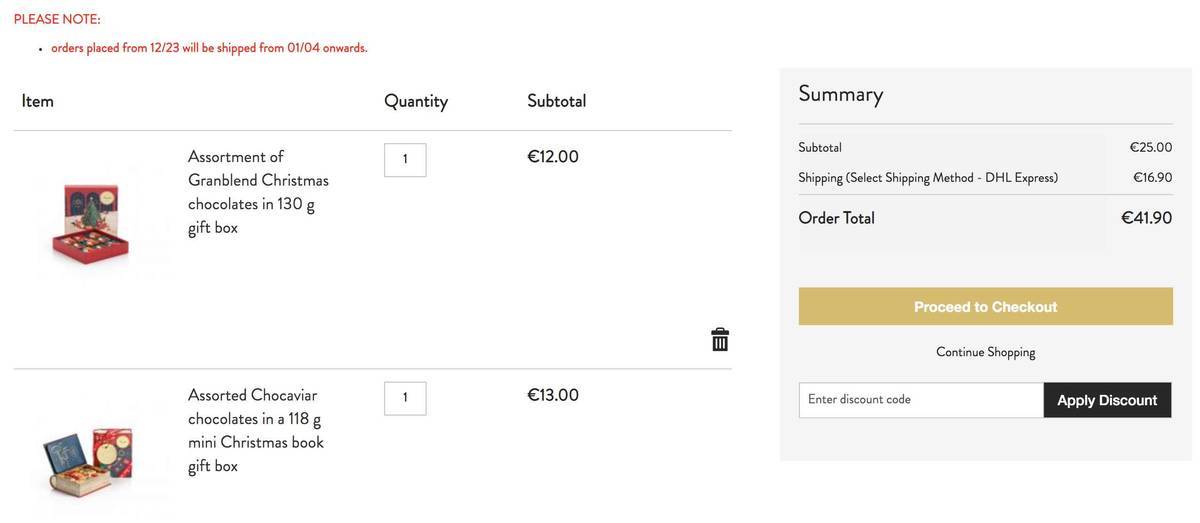Focus the Enter discount code field

(x=920, y=400)
